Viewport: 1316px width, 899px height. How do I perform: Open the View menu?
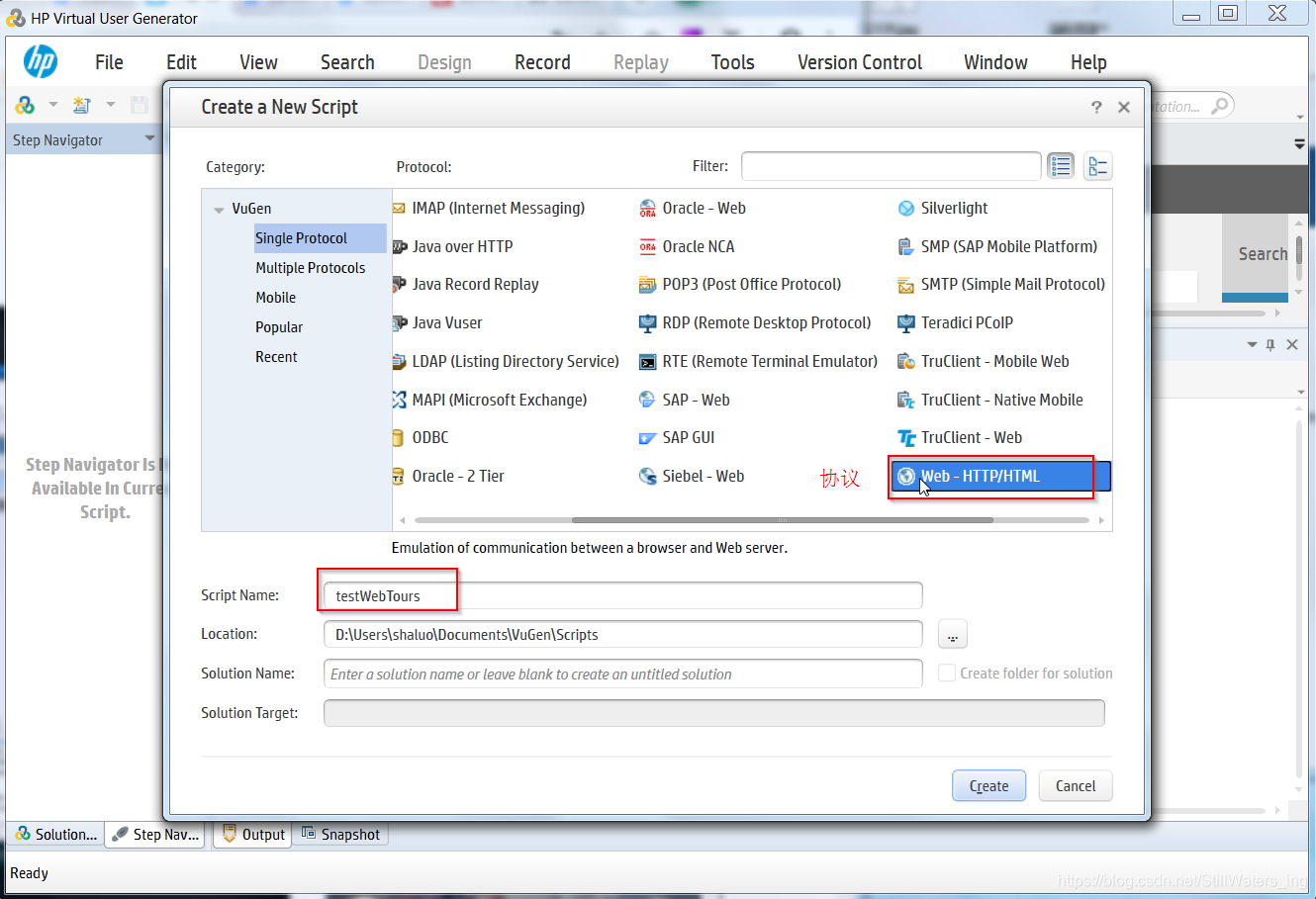pos(258,62)
